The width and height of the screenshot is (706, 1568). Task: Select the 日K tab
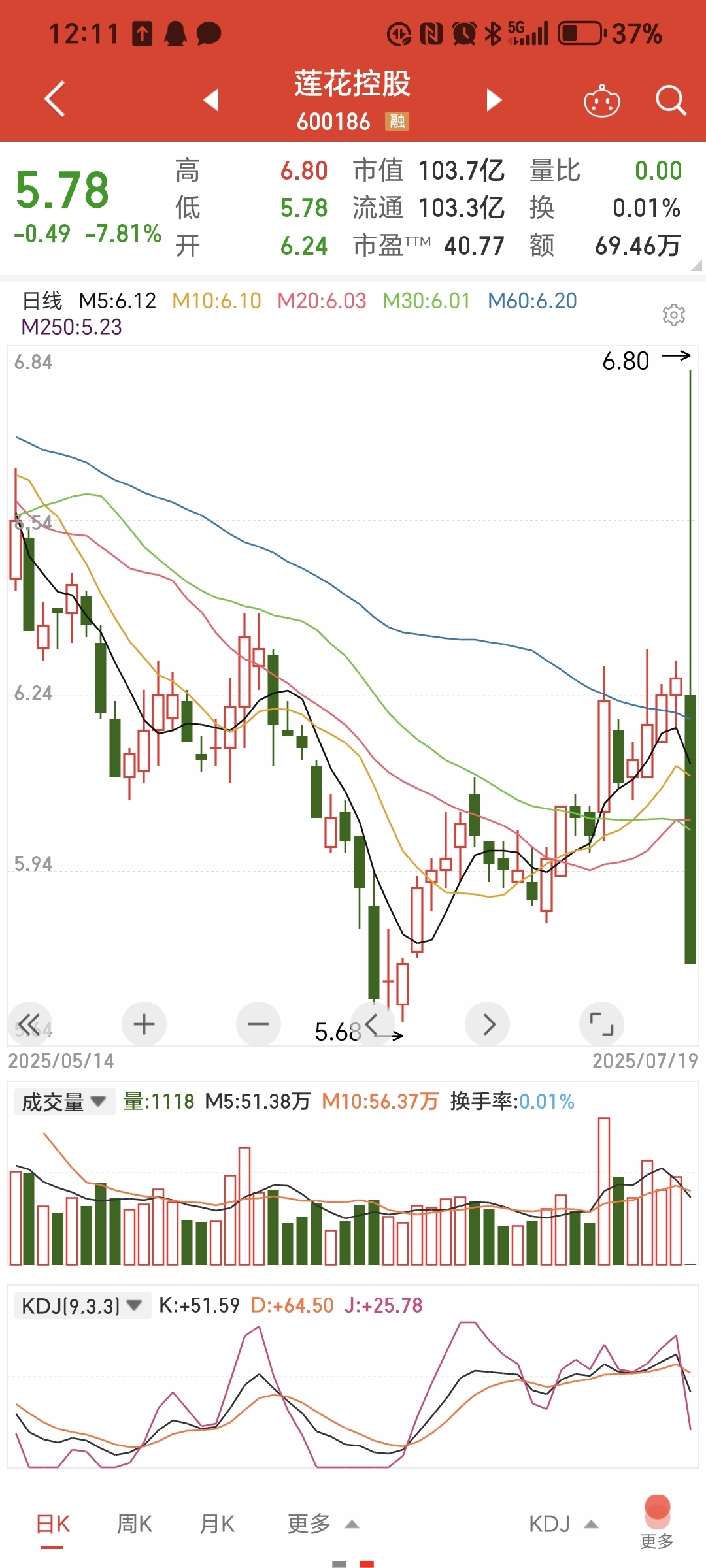[52, 1525]
